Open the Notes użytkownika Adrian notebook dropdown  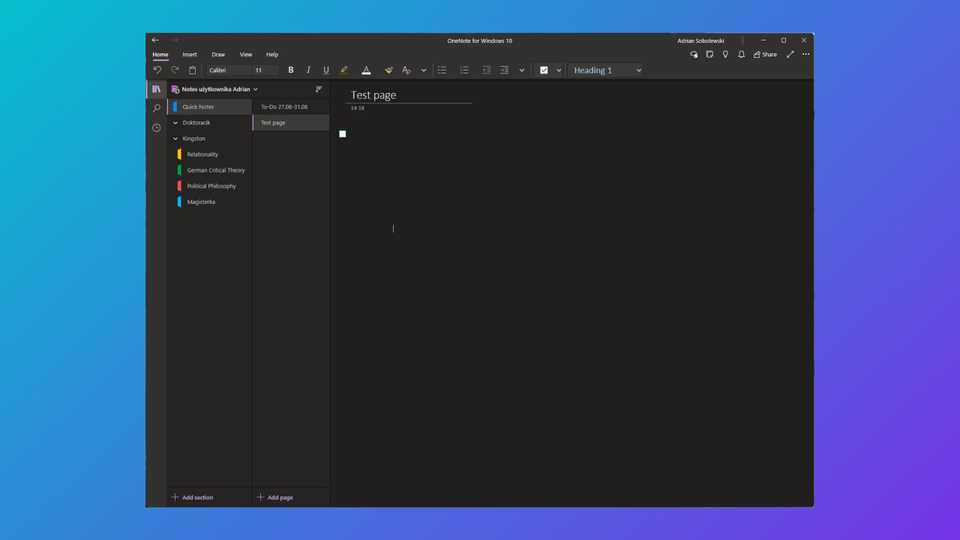coord(215,89)
